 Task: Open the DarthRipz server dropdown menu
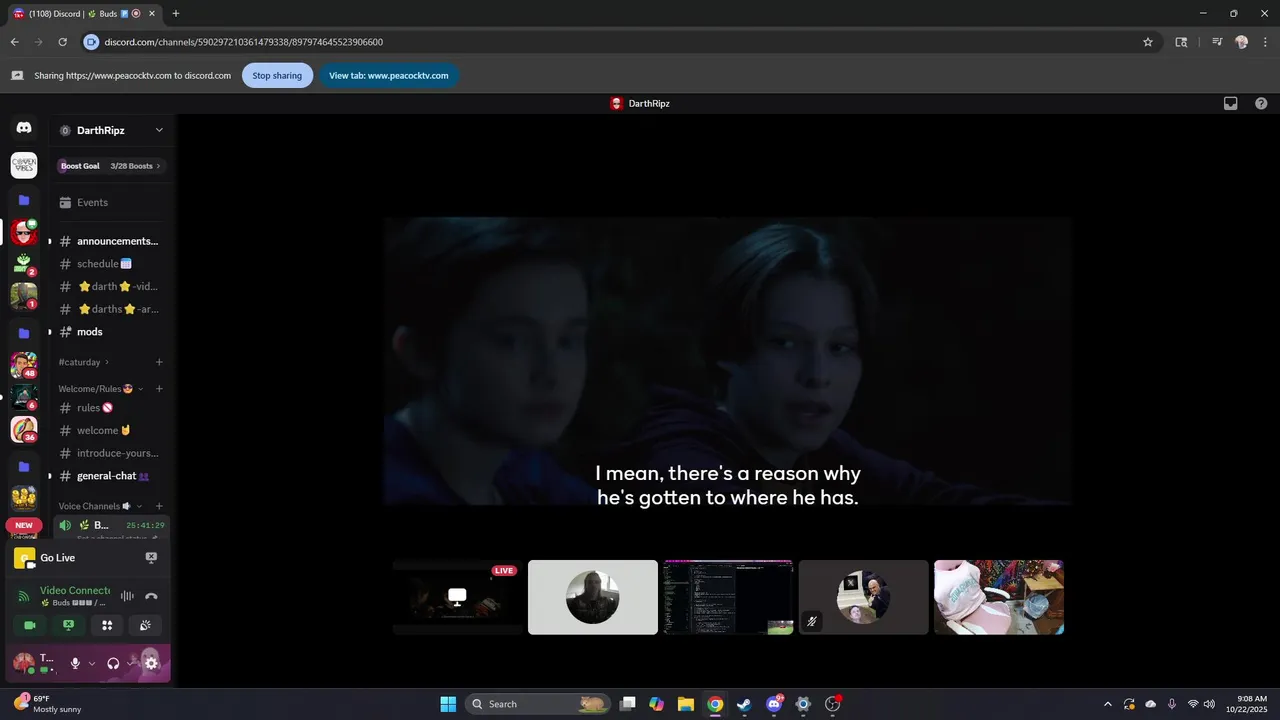[159, 130]
